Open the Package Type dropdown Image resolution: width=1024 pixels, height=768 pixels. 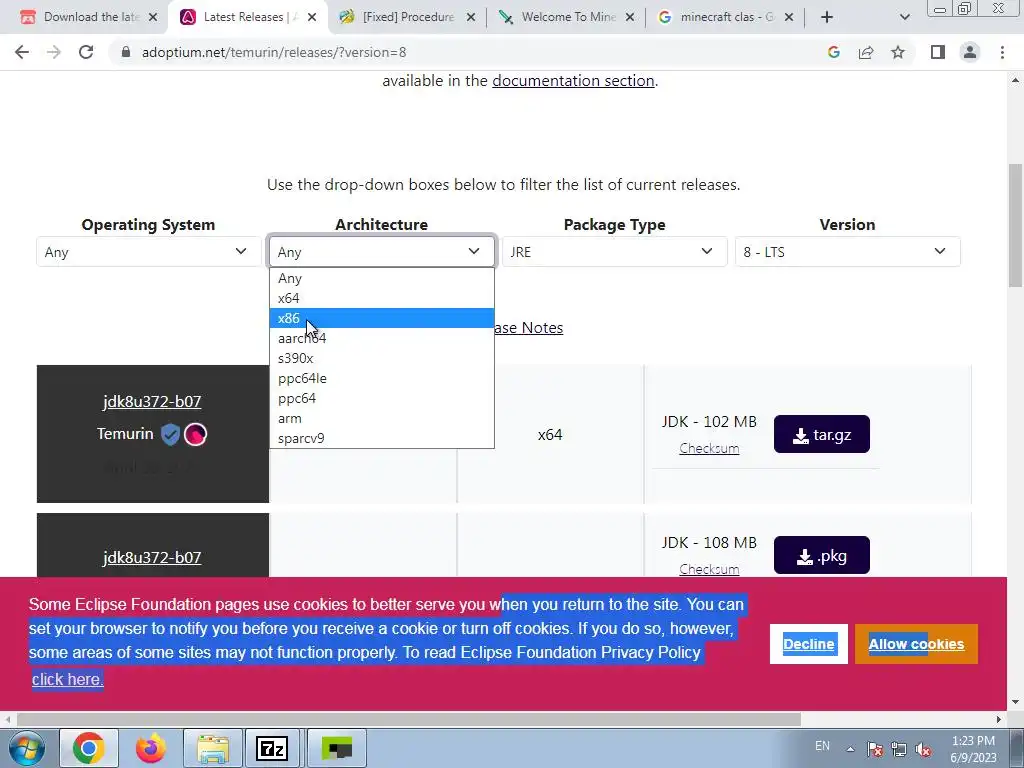pos(615,251)
